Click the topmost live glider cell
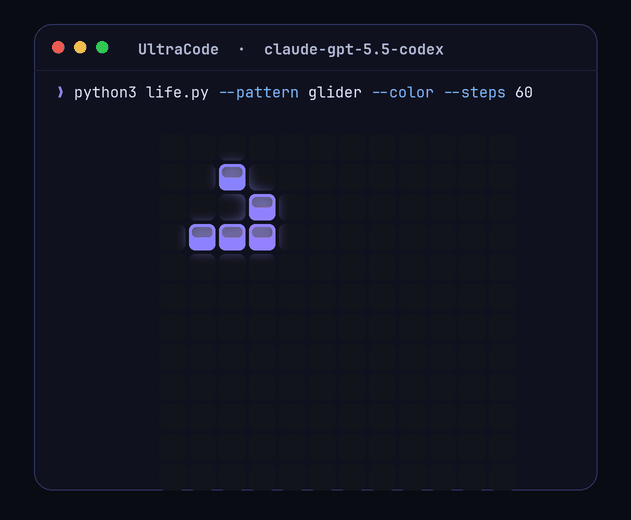631x520 pixels. click(x=232, y=177)
